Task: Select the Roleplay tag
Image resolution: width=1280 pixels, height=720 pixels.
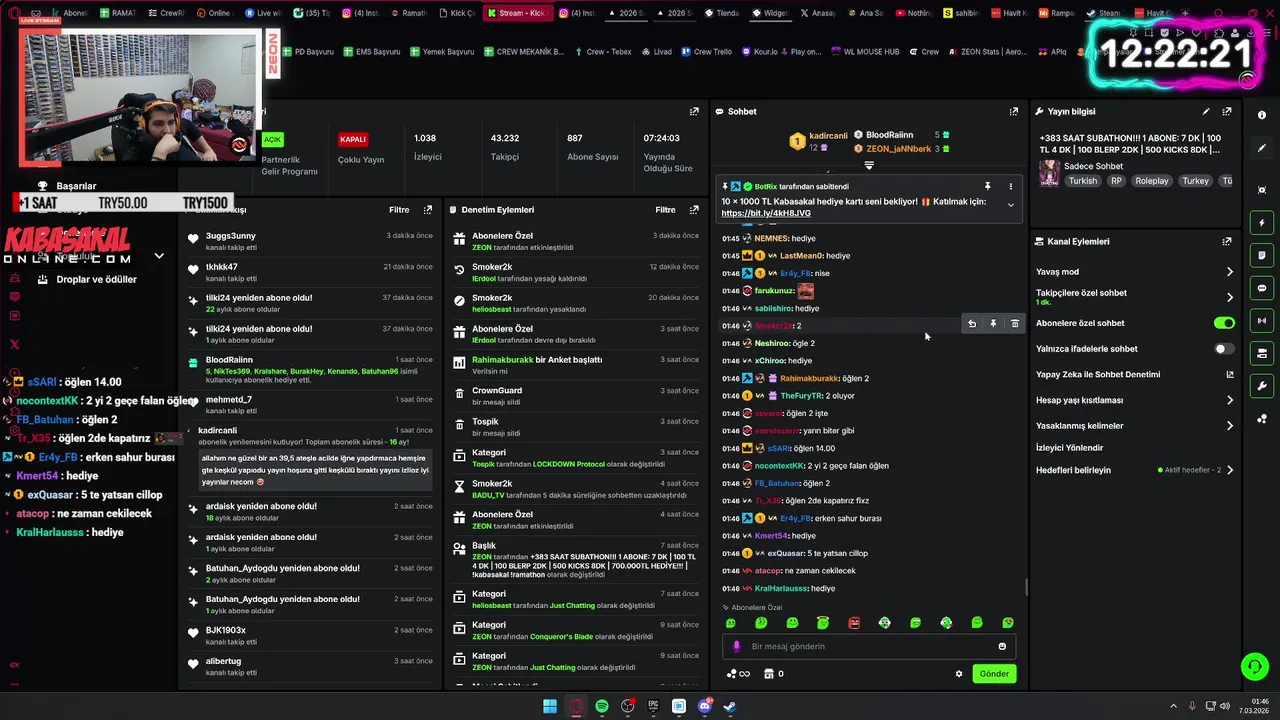Action: [1151, 181]
